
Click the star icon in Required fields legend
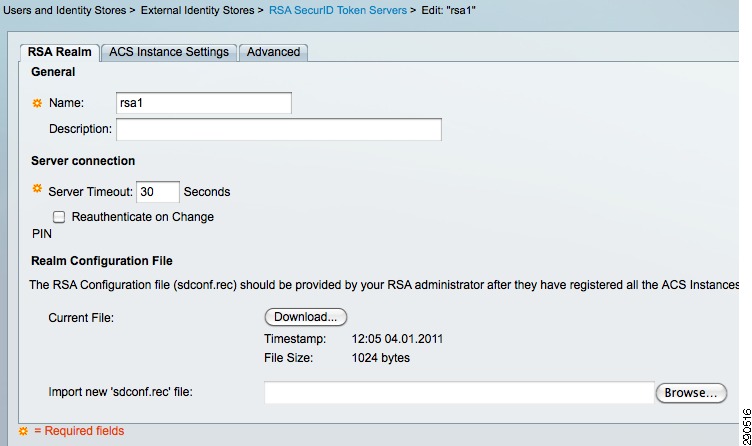pos(23,431)
